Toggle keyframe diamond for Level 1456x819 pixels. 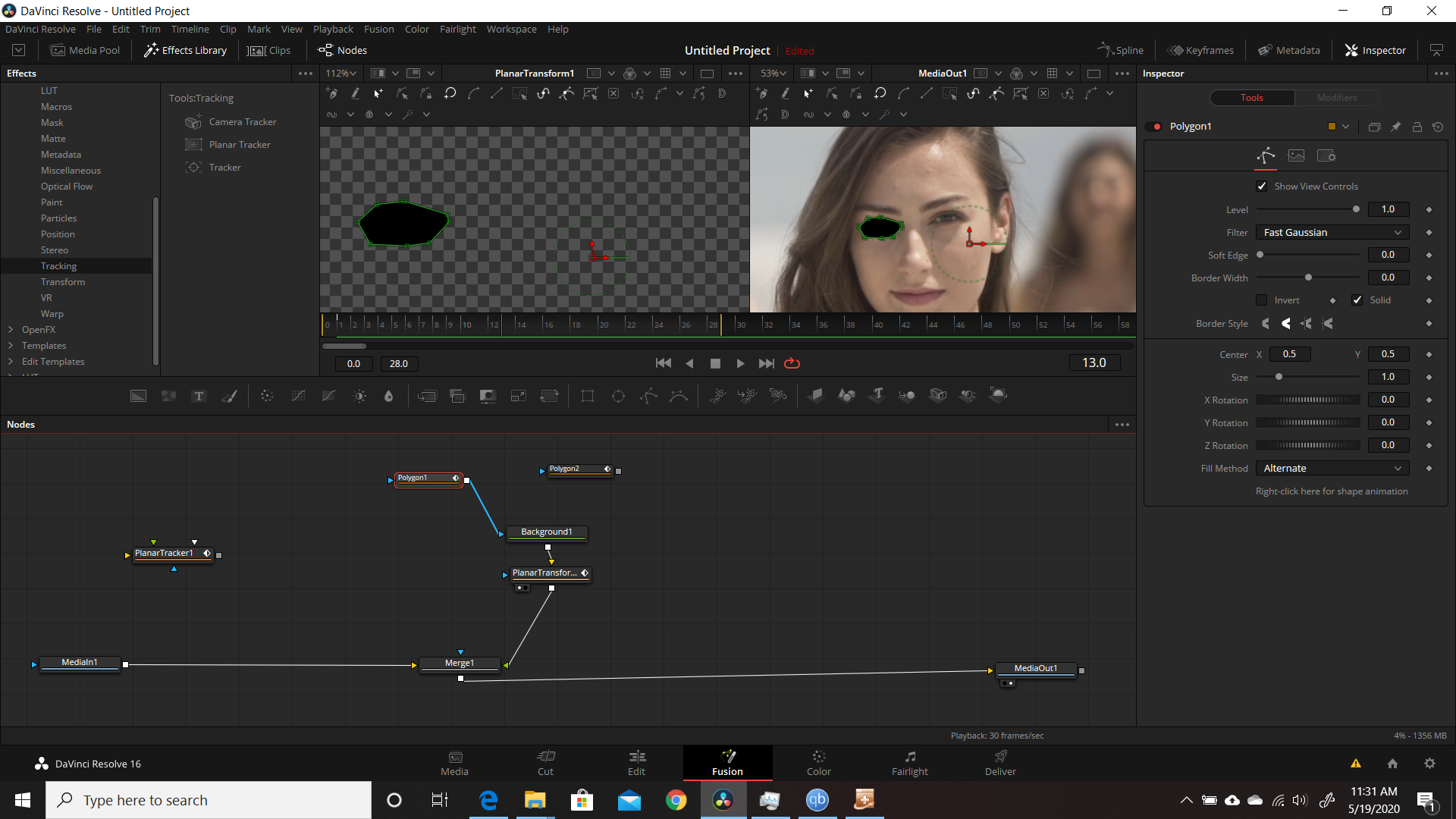1429,209
